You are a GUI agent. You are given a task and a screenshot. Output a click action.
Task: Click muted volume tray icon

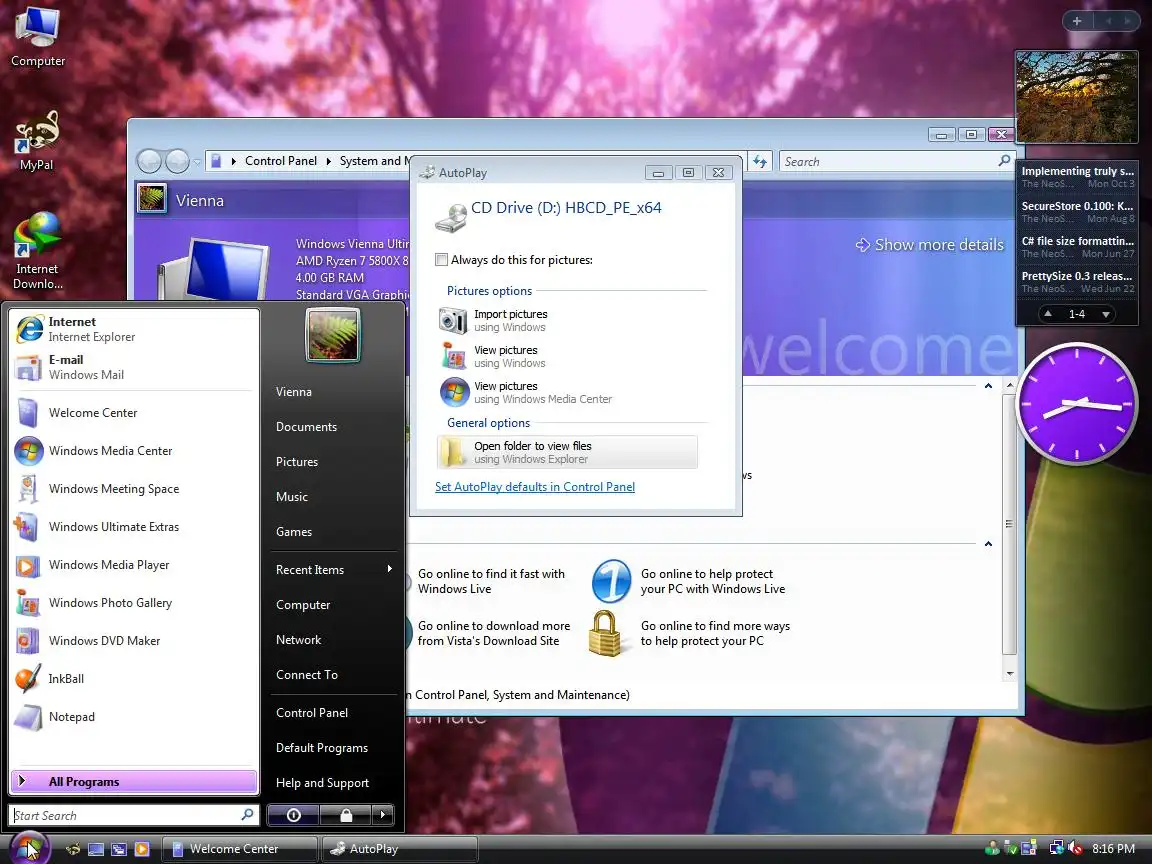click(1075, 849)
